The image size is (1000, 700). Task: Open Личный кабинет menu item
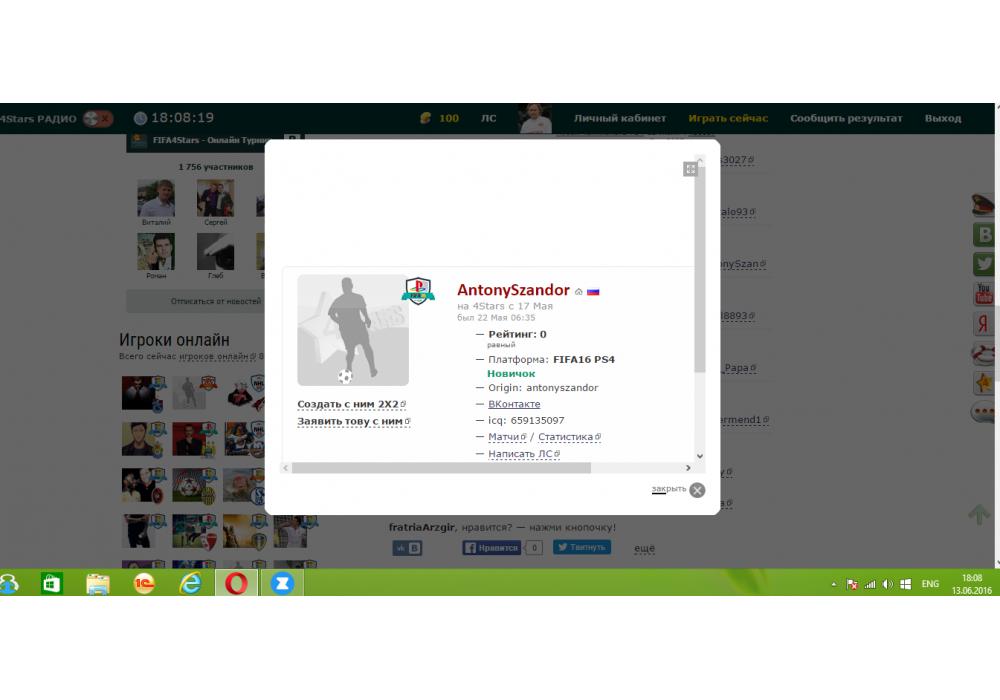tap(619, 118)
